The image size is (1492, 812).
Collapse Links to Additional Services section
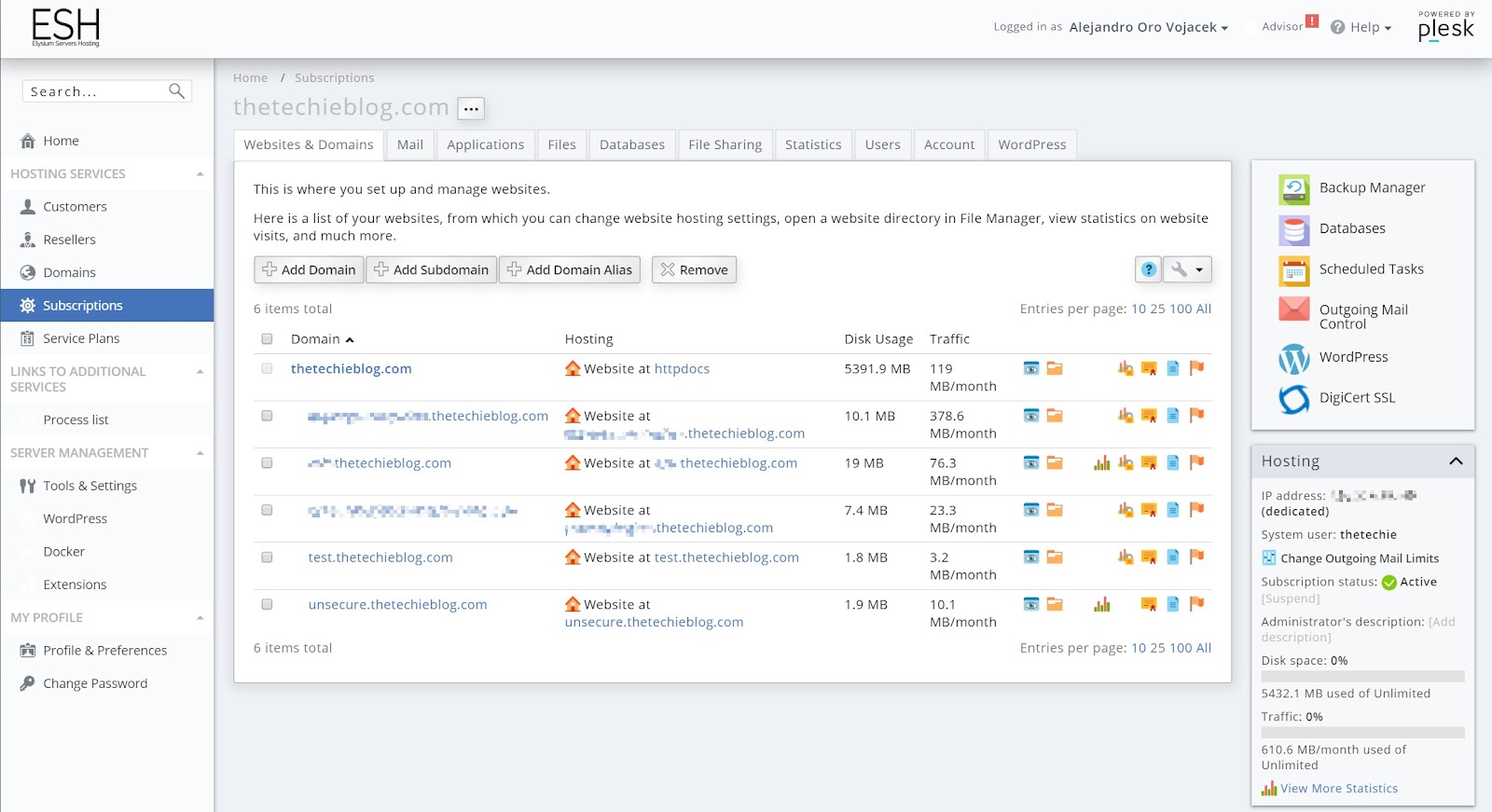tap(200, 372)
